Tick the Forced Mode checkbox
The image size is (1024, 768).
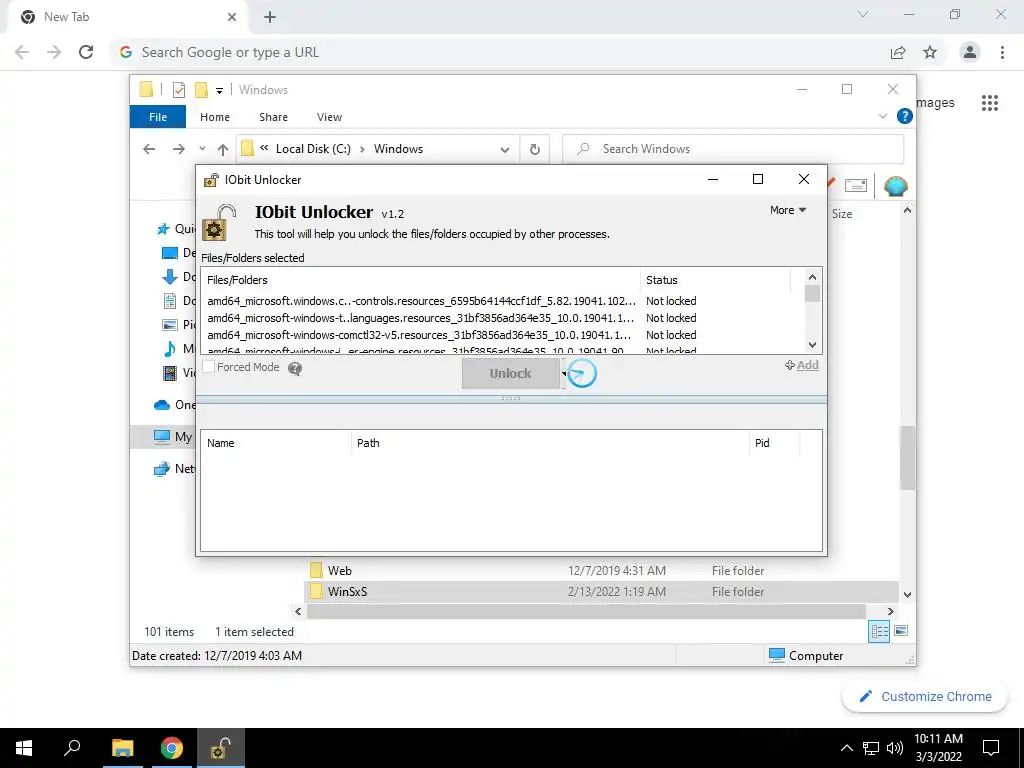[208, 367]
